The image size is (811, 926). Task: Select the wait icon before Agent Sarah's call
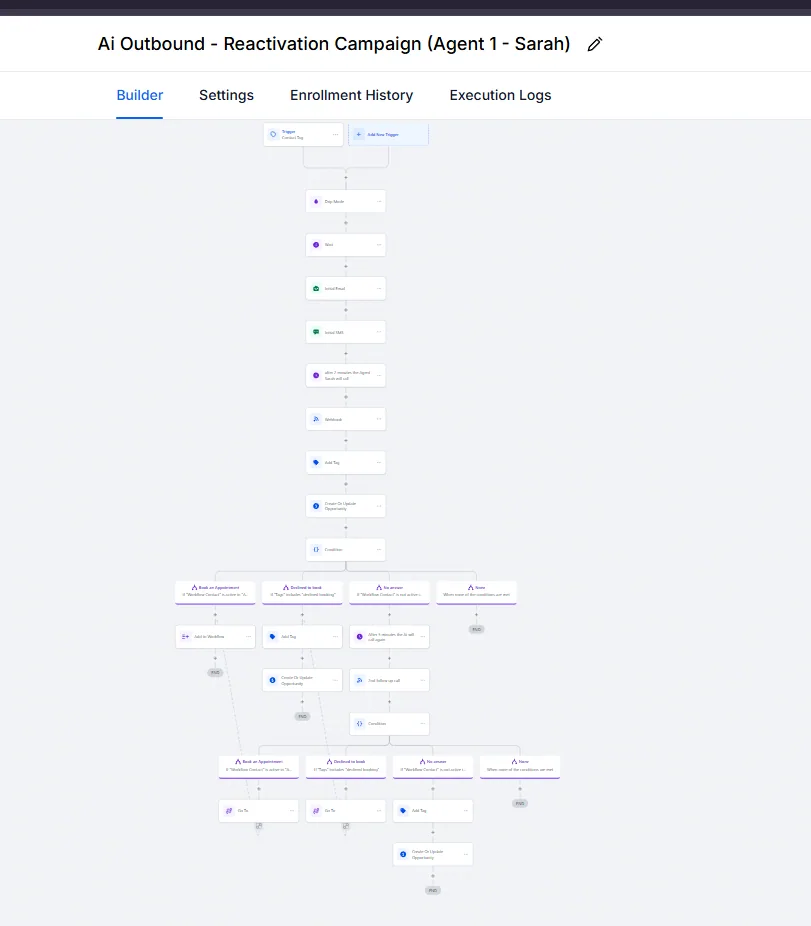click(316, 376)
